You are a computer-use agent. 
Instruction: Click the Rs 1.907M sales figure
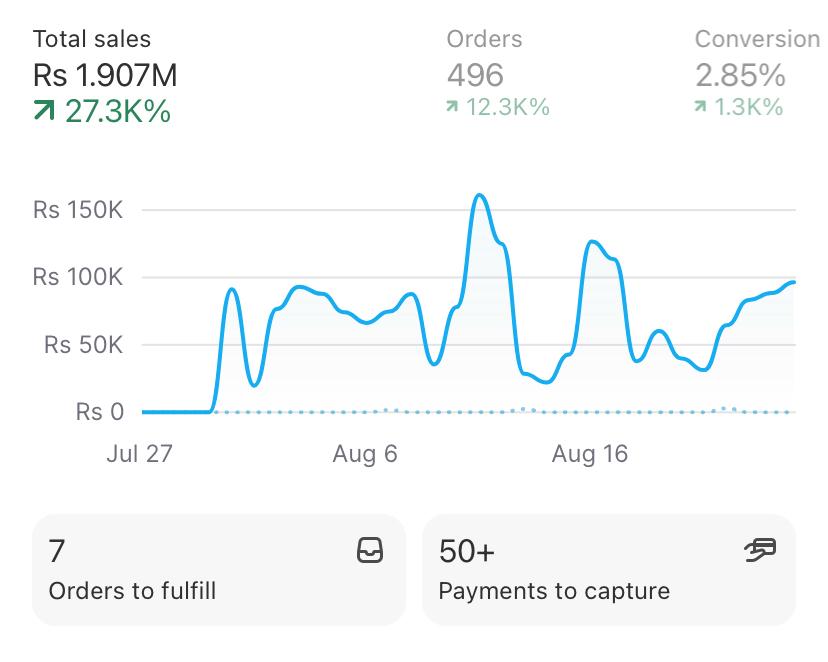(x=105, y=75)
